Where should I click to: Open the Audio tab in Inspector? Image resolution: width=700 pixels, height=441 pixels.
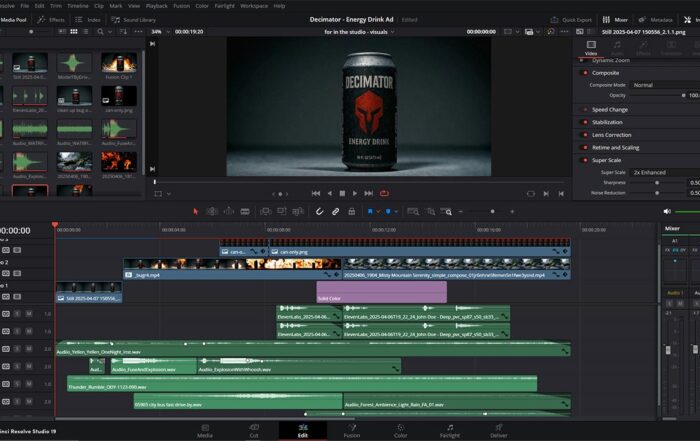[x=617, y=48]
